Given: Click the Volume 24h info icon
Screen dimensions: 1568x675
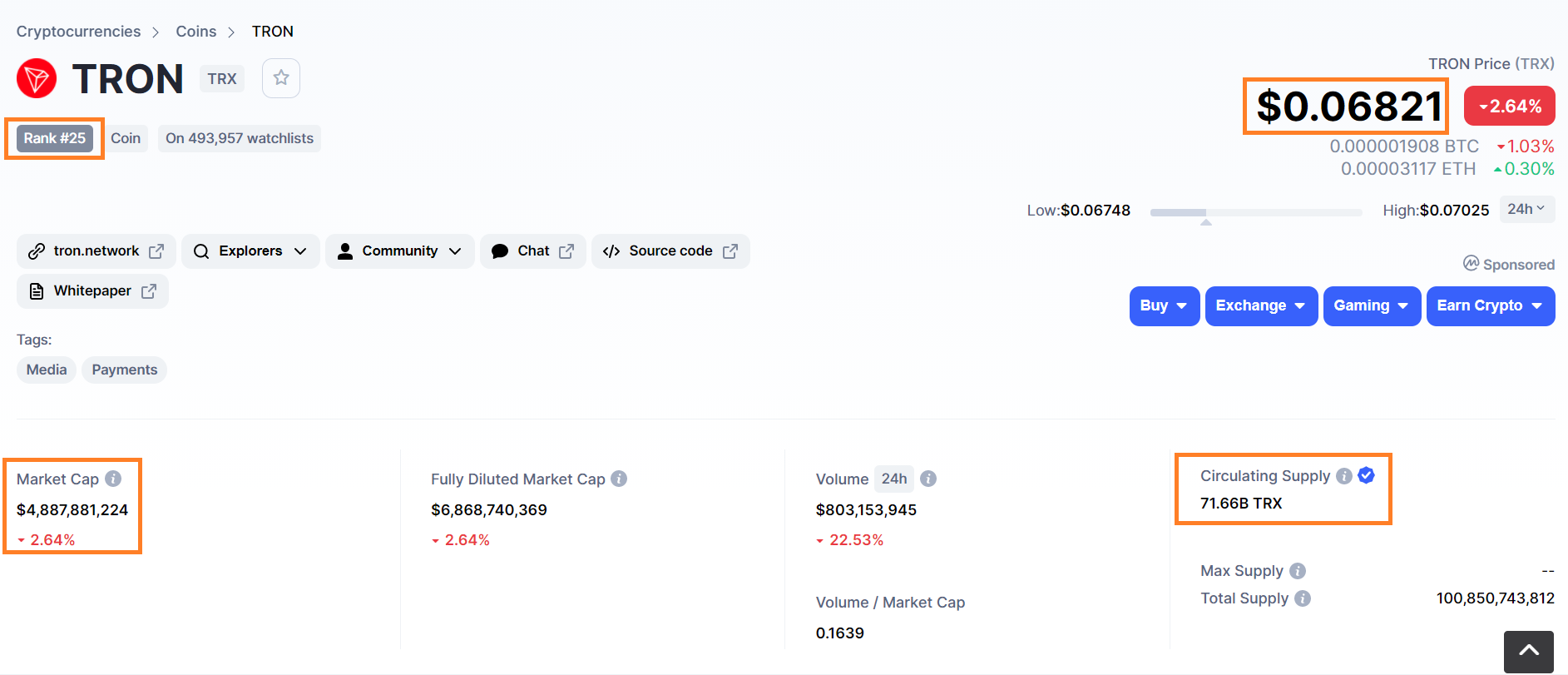Looking at the screenshot, I should [928, 479].
